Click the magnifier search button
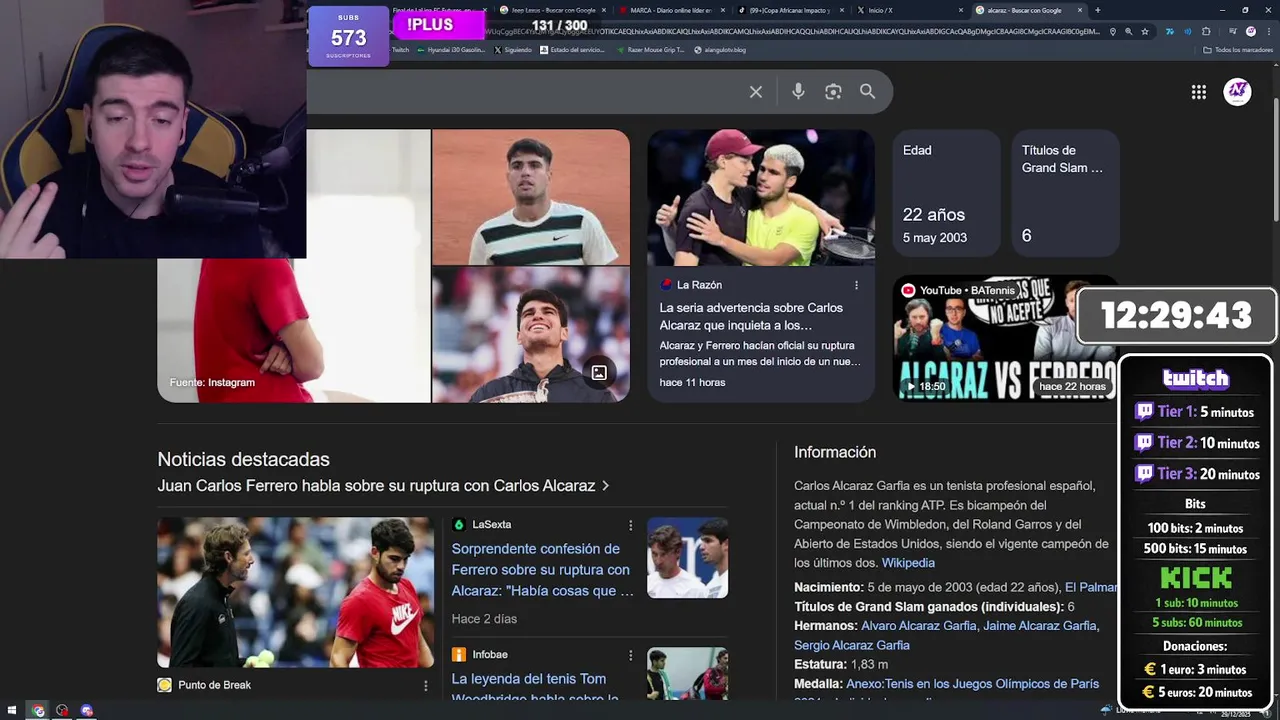 click(x=868, y=92)
